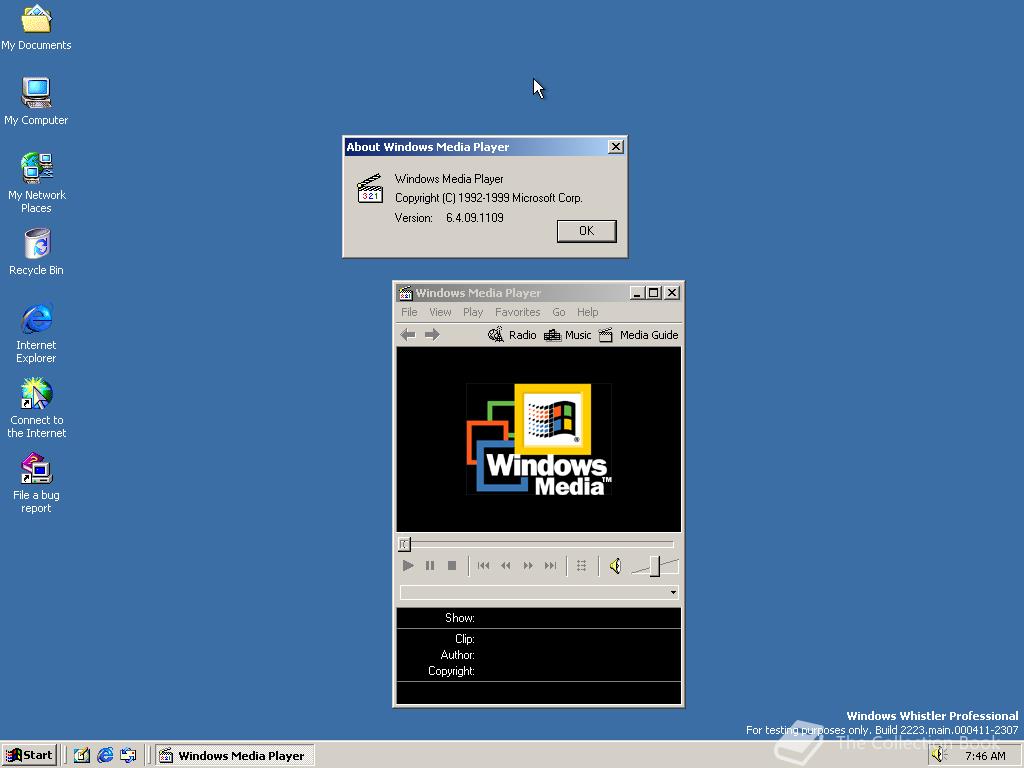Open the Go menu
The image size is (1024, 768).
pyautogui.click(x=559, y=312)
